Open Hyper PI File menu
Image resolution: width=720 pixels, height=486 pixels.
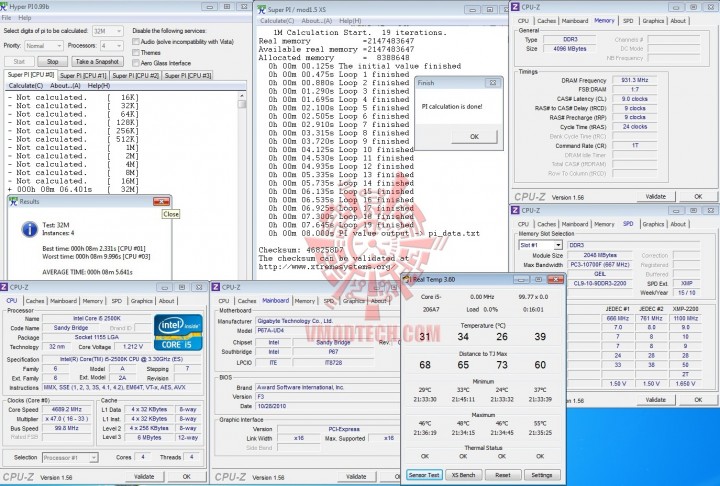coord(6,18)
